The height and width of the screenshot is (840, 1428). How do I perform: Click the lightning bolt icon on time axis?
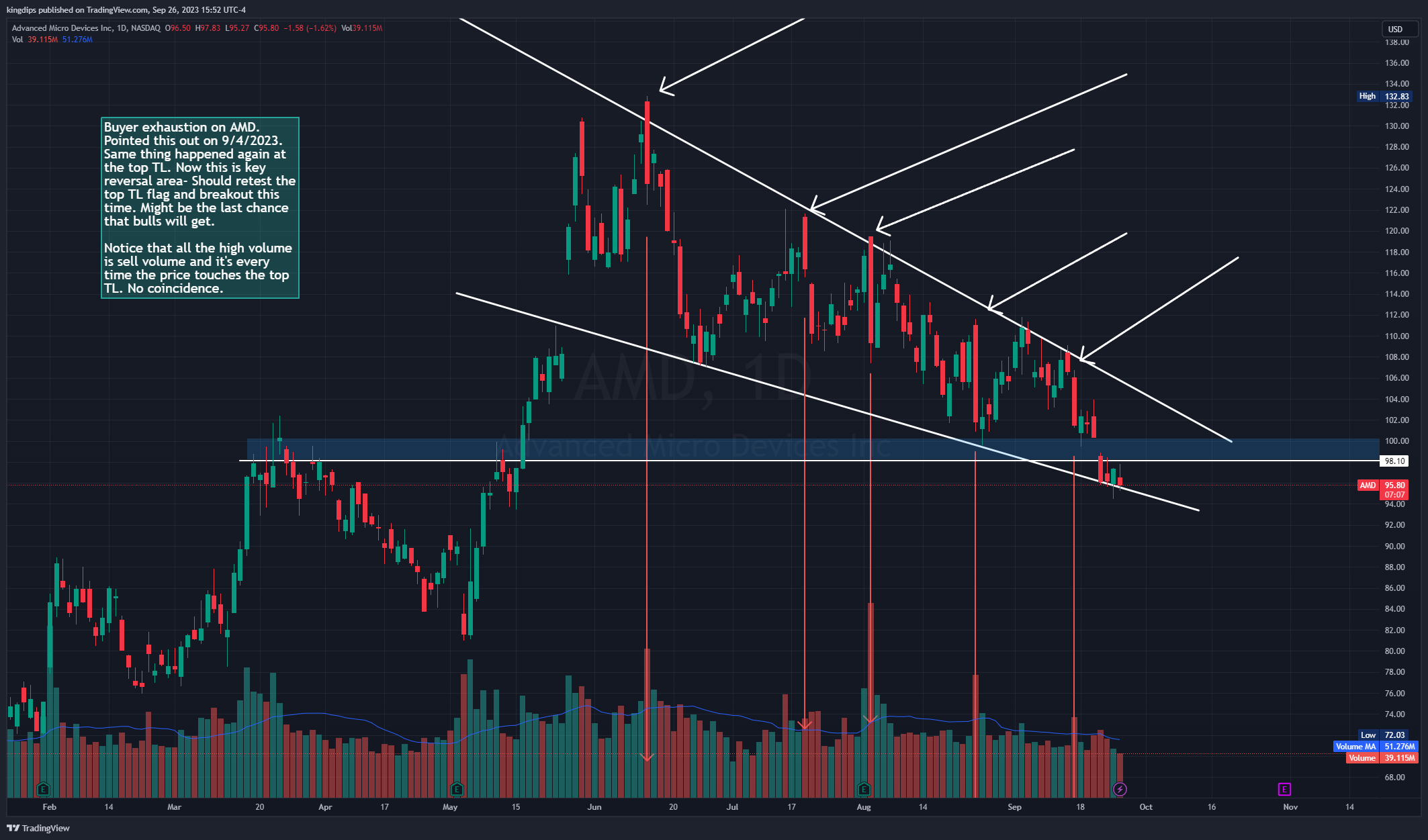point(1120,789)
